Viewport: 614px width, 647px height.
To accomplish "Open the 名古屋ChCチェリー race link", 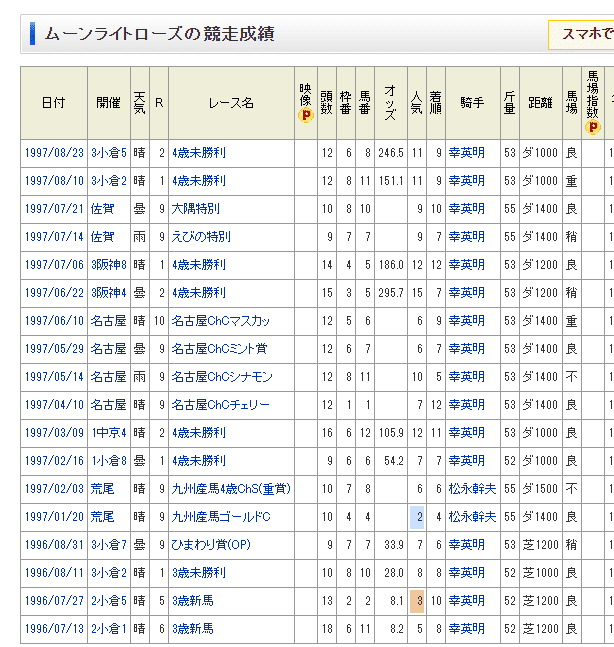I will [x=221, y=405].
